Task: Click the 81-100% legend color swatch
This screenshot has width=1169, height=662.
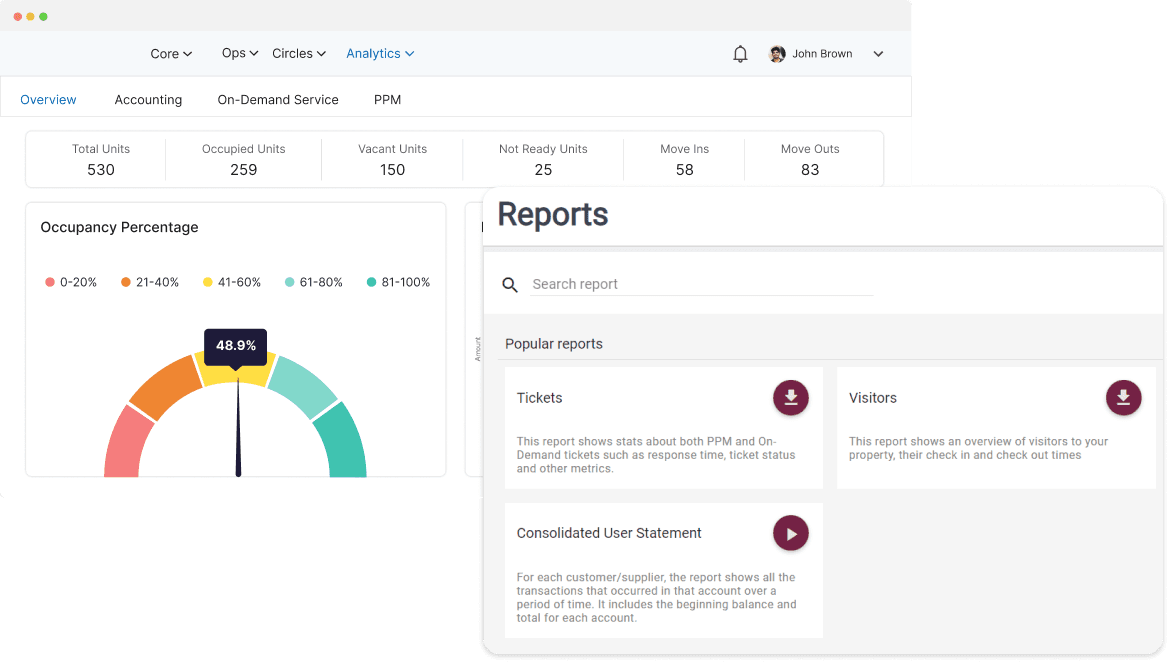Action: coord(369,282)
